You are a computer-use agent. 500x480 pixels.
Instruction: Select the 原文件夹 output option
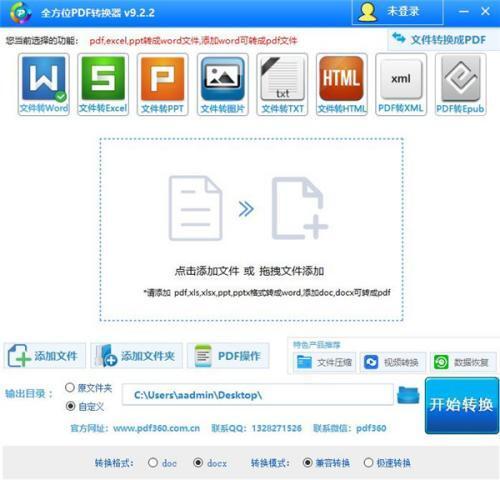89,388
